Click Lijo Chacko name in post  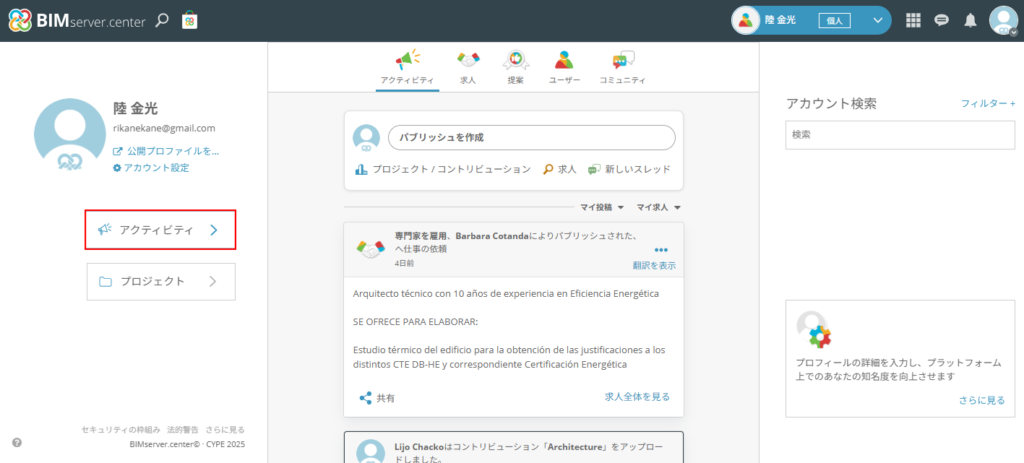[419, 447]
